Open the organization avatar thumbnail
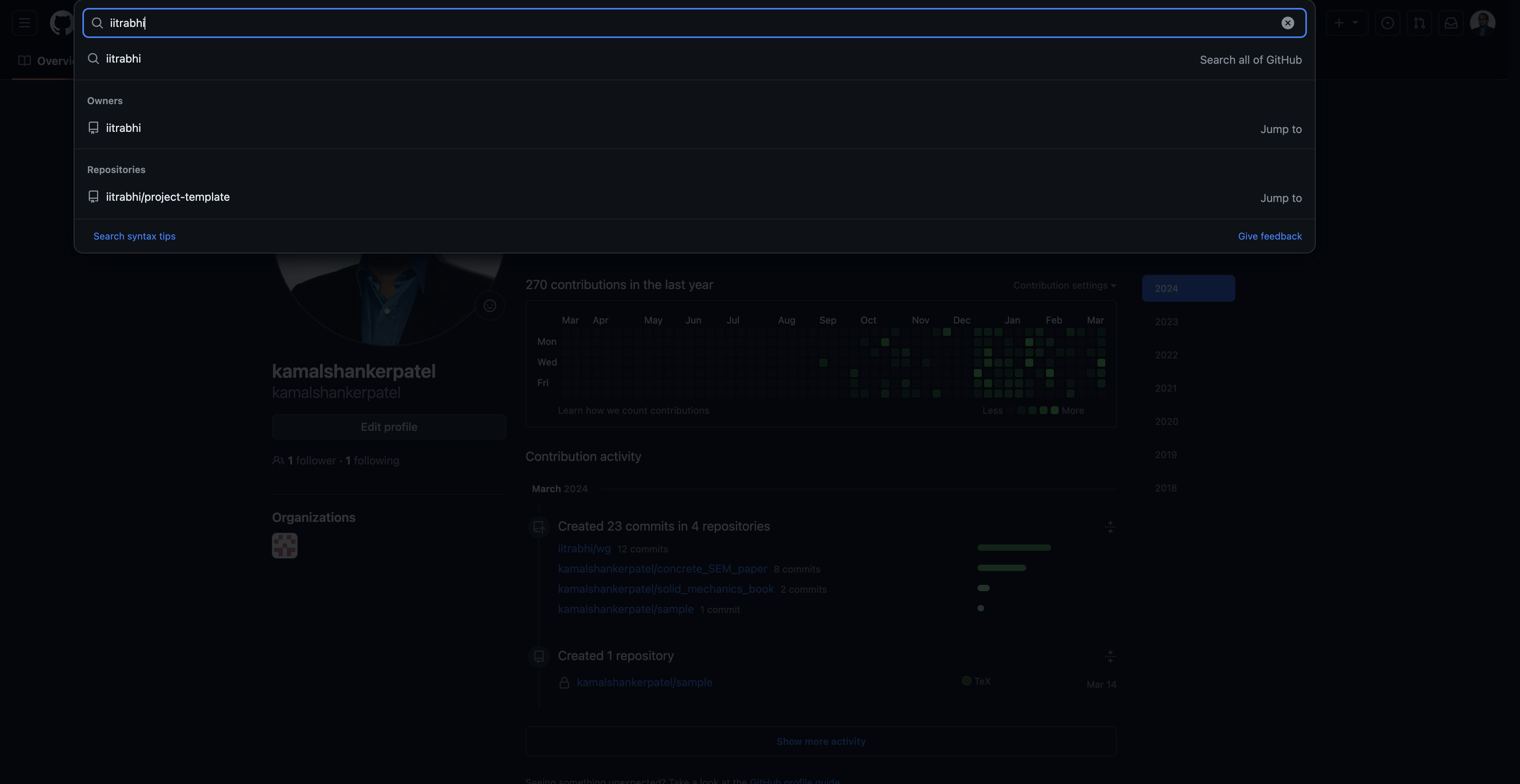This screenshot has width=1520, height=784. (x=284, y=546)
